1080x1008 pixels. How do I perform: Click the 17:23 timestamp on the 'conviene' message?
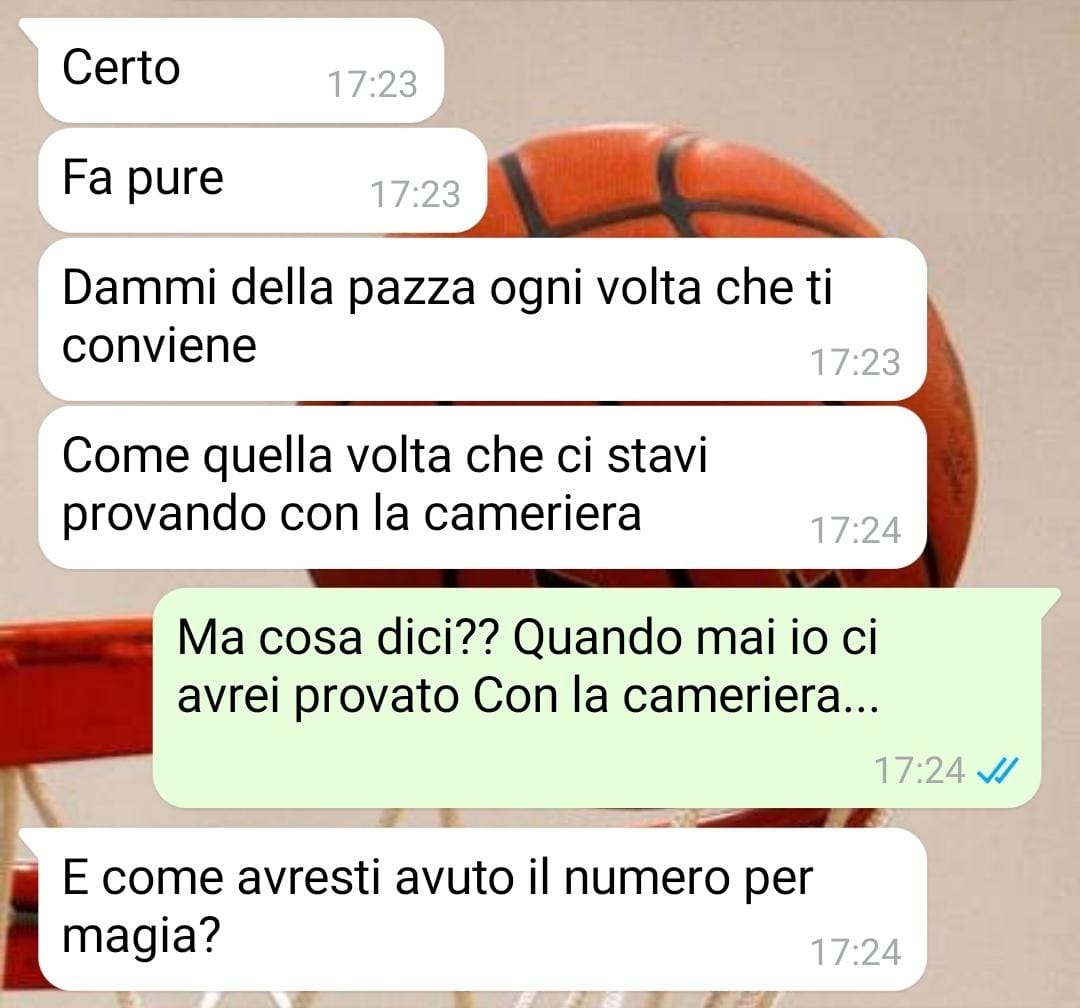point(855,362)
